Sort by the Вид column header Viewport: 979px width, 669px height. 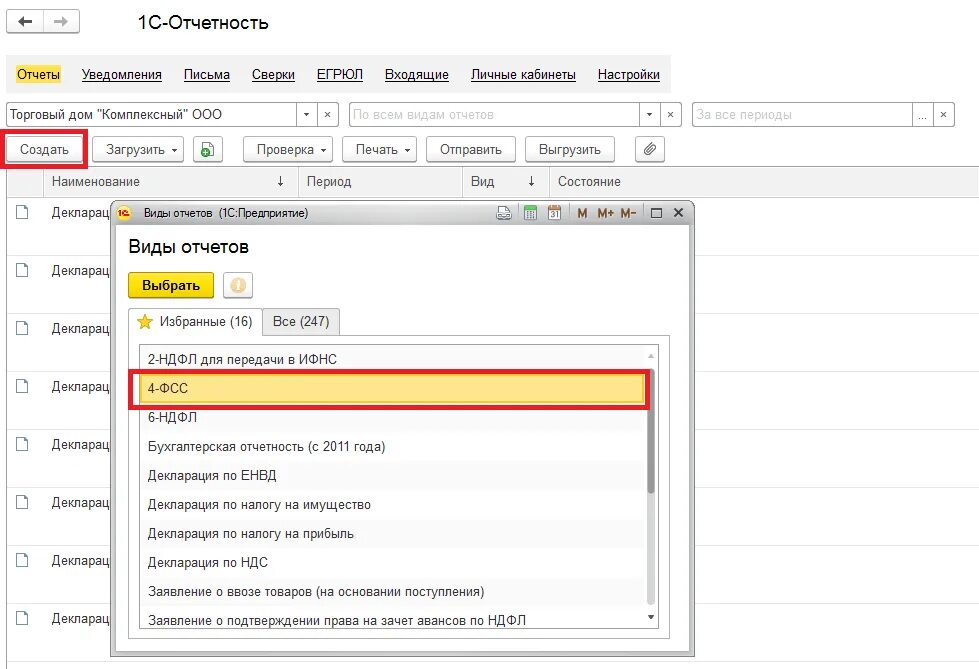coord(506,182)
